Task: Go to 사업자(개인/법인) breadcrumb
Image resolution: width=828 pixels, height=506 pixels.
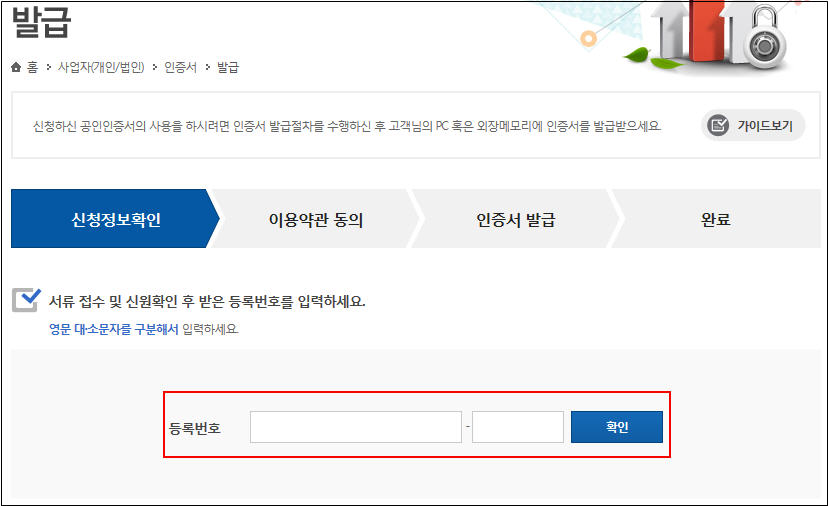Action: tap(101, 67)
